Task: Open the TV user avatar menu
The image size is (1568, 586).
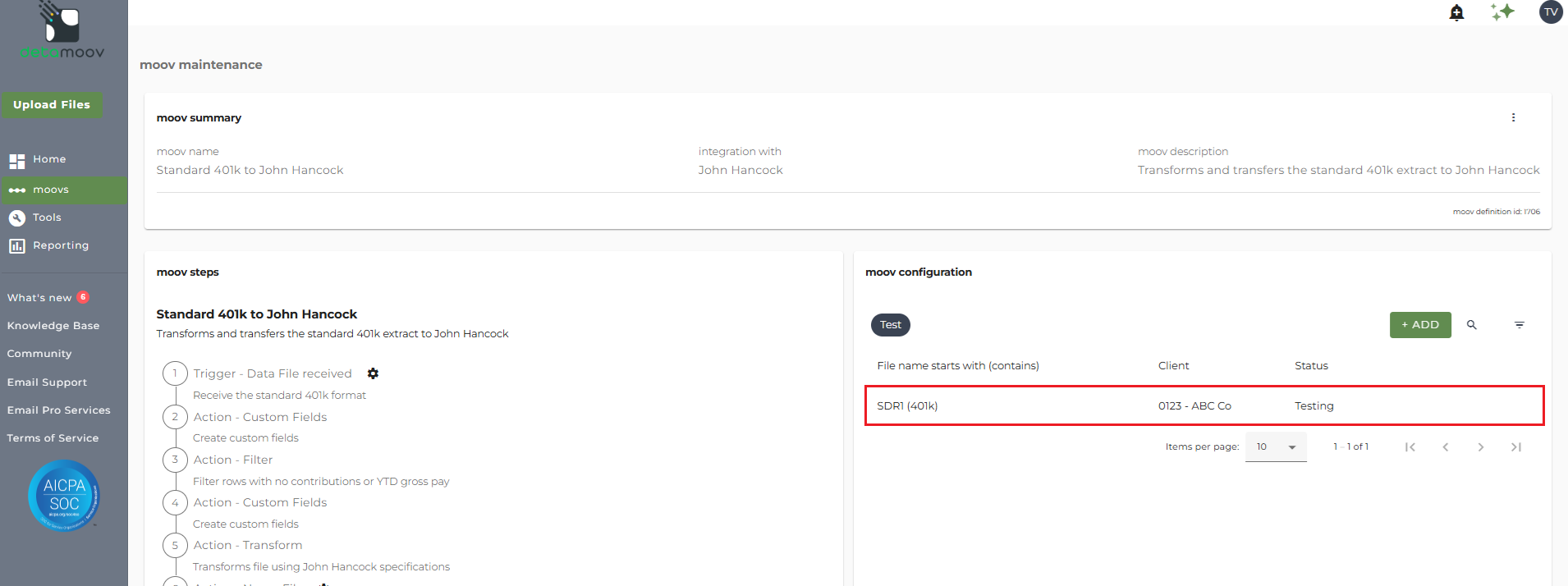Action: [x=1551, y=12]
